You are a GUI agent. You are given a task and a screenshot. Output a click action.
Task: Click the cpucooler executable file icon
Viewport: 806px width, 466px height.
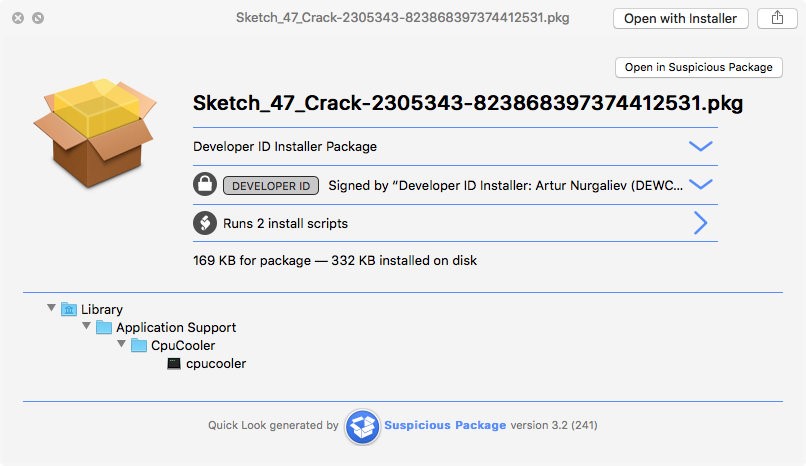click(x=174, y=364)
